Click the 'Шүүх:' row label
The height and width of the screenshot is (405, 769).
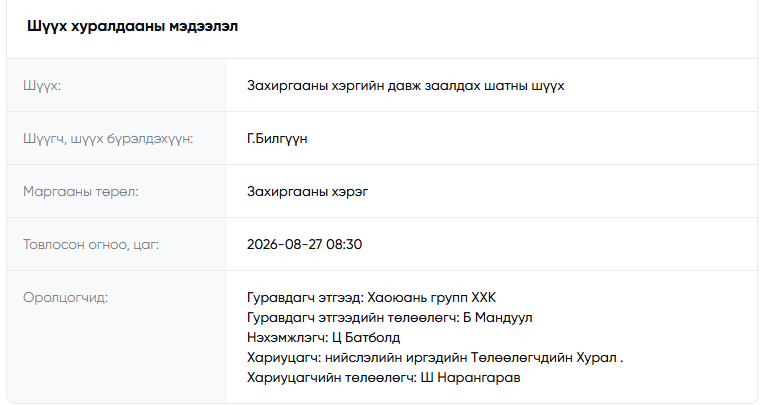click(x=42, y=86)
